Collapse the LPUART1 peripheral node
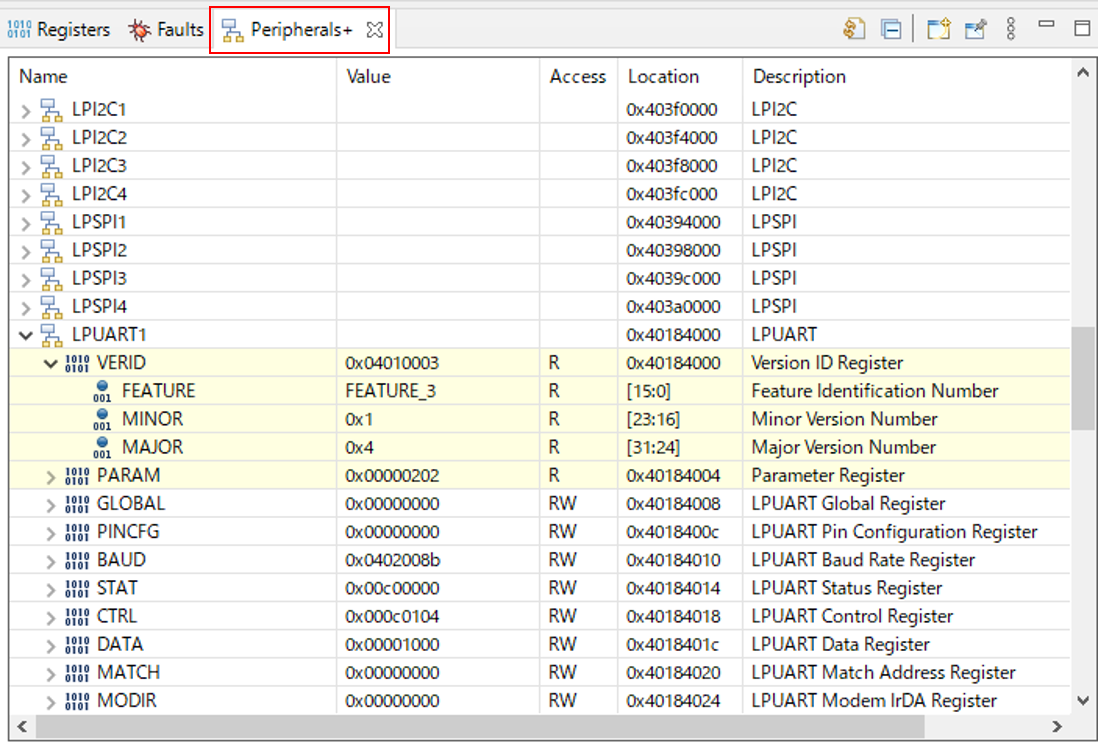Screen dimensions: 1098x743 pyautogui.click(x=26, y=335)
